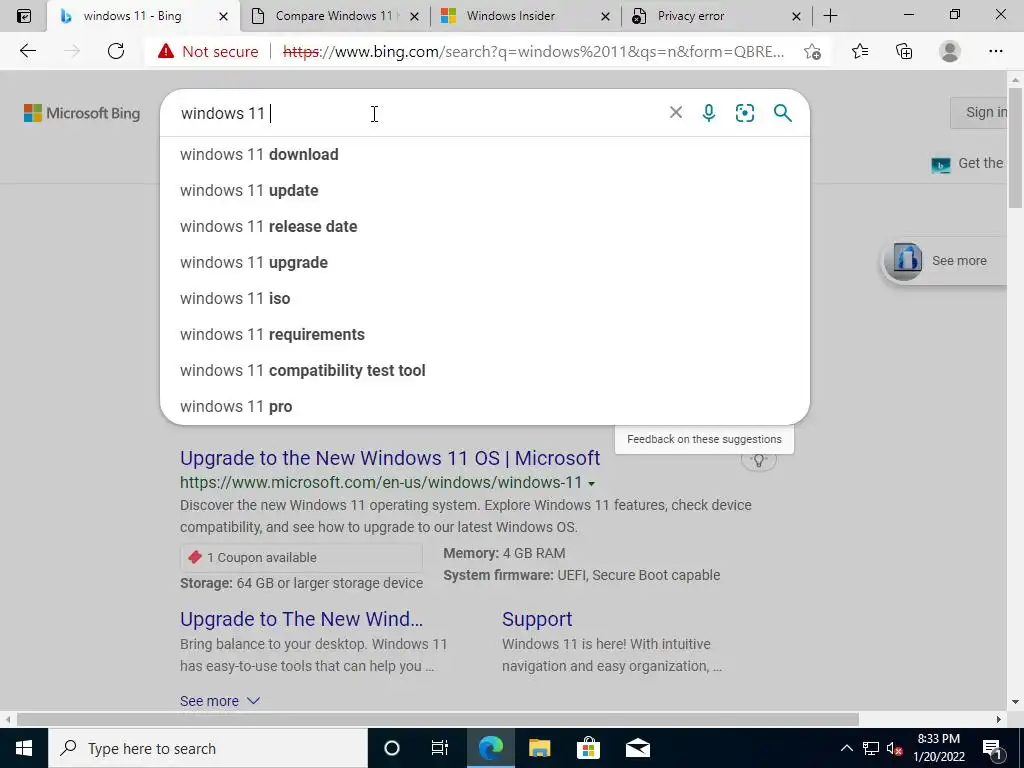Click the Not secure warning icon

click(x=166, y=51)
